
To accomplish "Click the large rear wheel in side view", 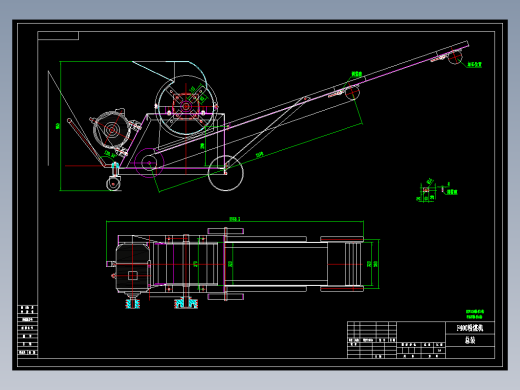I will coord(226,173).
